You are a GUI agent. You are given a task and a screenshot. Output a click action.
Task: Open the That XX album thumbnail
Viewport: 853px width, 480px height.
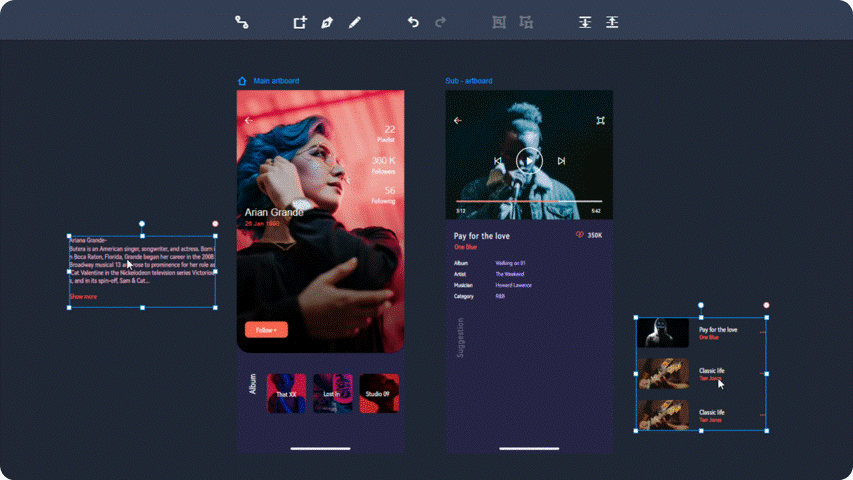click(x=286, y=393)
